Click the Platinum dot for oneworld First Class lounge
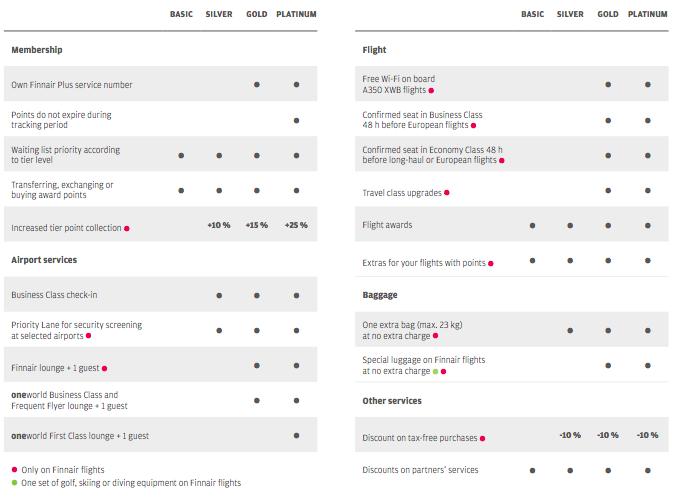Screen dimensions: 675x497 296,435
